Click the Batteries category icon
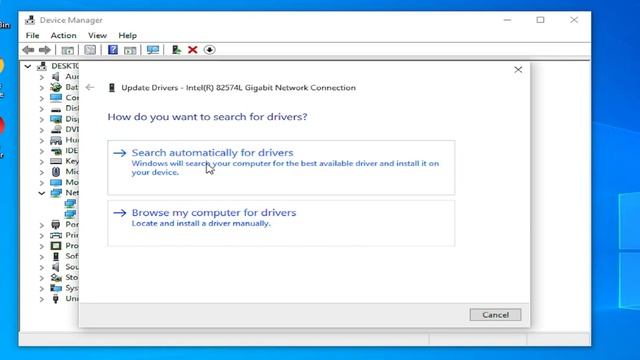Image resolution: width=640 pixels, height=360 pixels. coord(56,87)
